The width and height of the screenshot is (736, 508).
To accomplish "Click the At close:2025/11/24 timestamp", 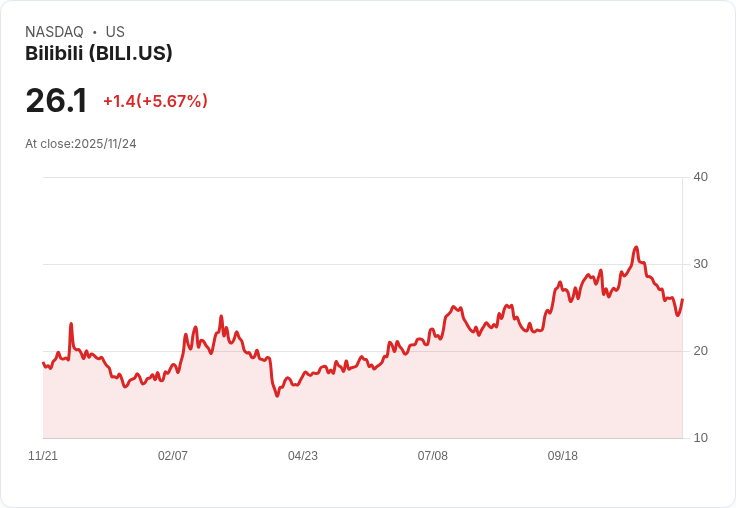I will [81, 144].
